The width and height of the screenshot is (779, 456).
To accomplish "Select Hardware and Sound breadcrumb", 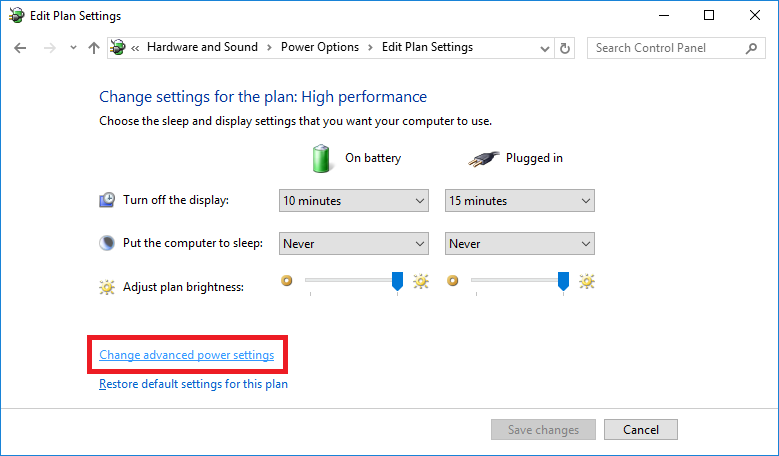I will point(202,47).
